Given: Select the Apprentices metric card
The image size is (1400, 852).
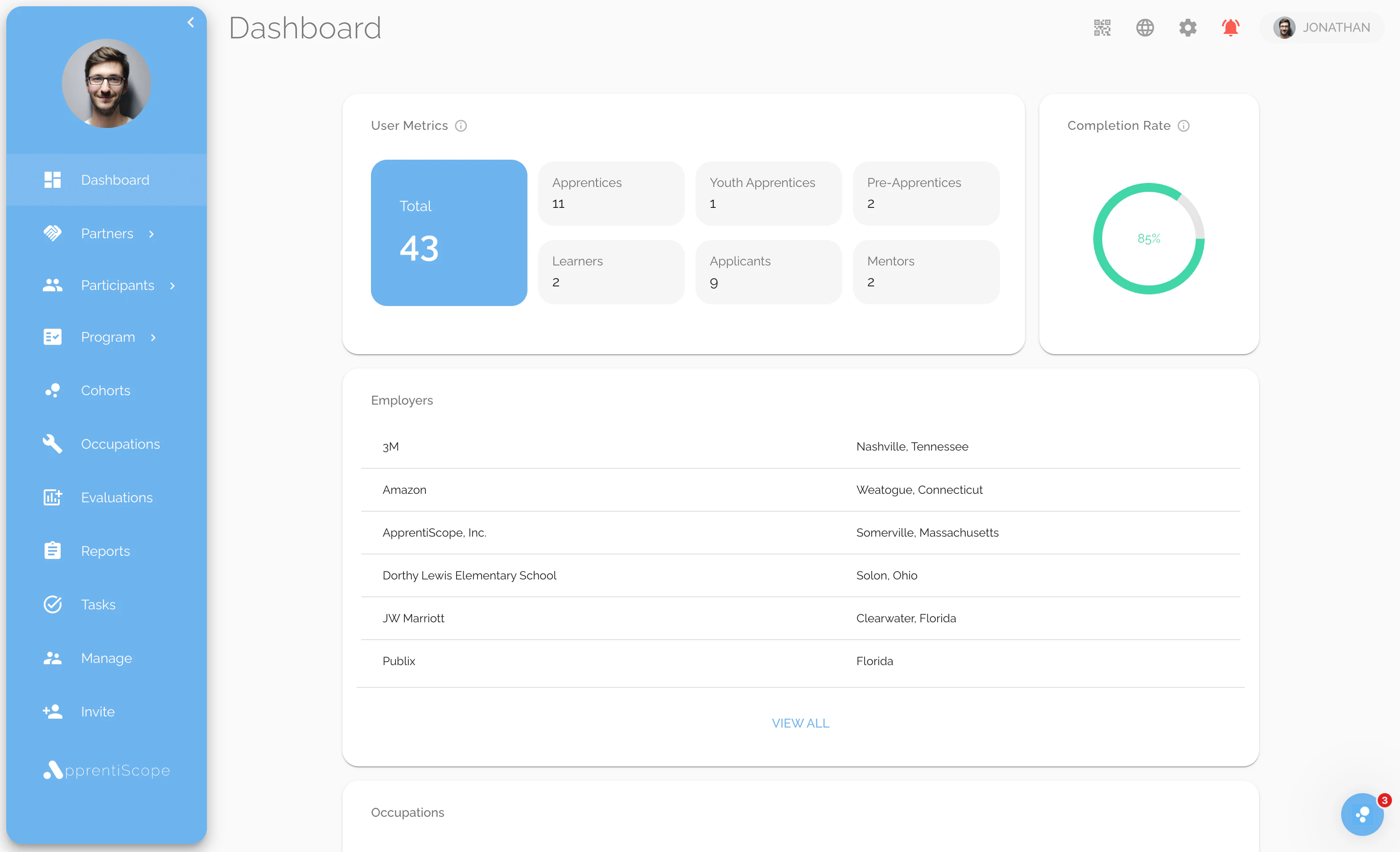Looking at the screenshot, I should click(x=611, y=193).
